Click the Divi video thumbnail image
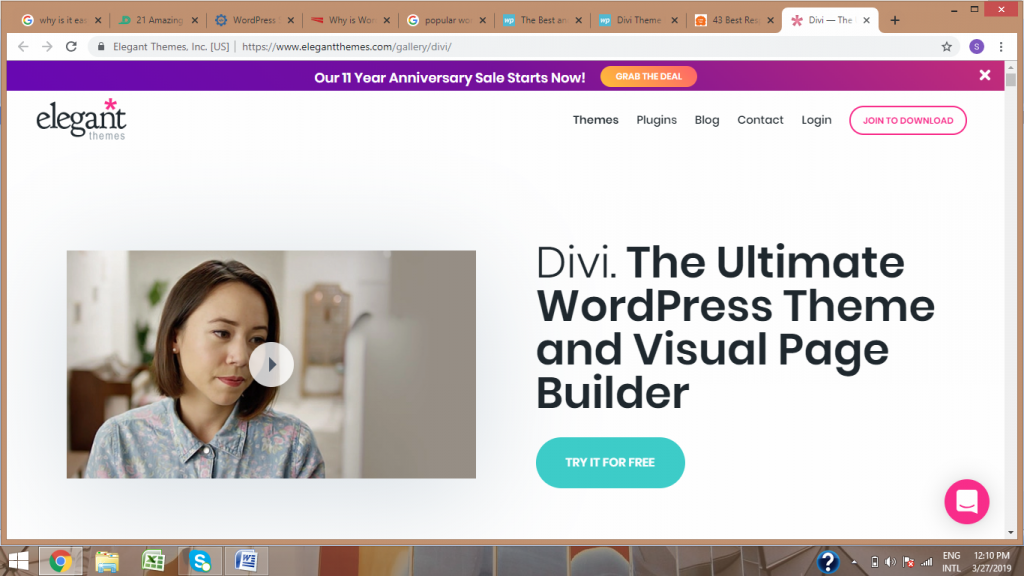Image resolution: width=1024 pixels, height=576 pixels. [271, 364]
